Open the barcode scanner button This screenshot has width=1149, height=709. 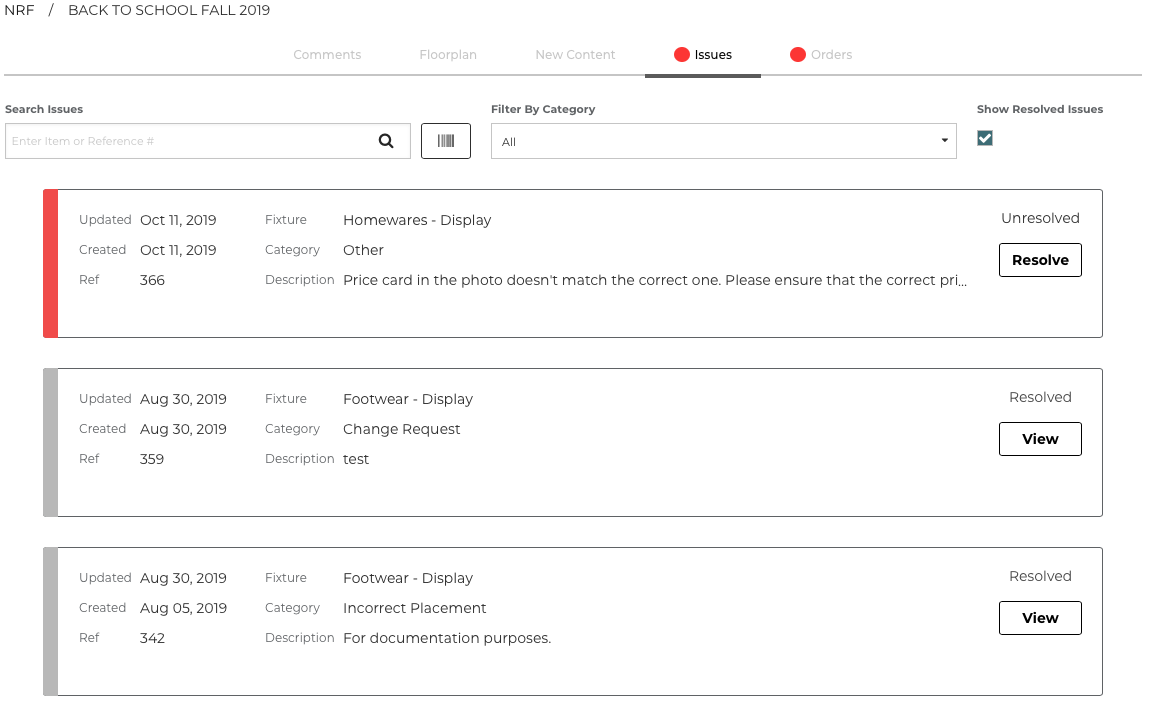click(446, 141)
